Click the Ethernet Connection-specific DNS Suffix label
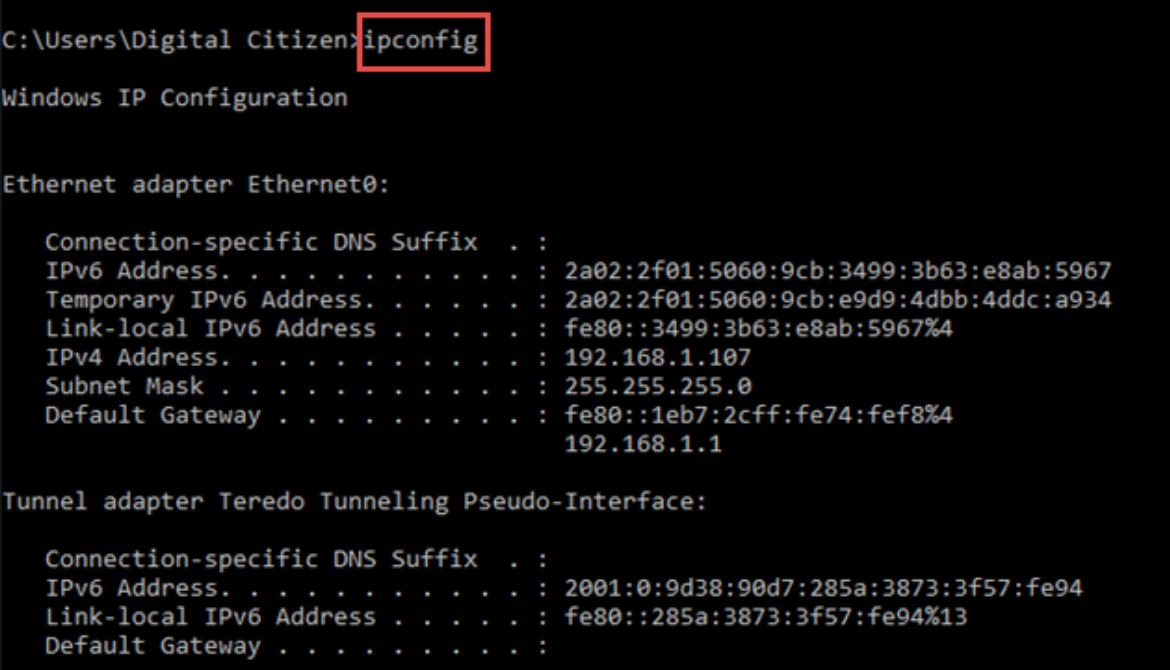The image size is (1170, 670). pos(261,242)
